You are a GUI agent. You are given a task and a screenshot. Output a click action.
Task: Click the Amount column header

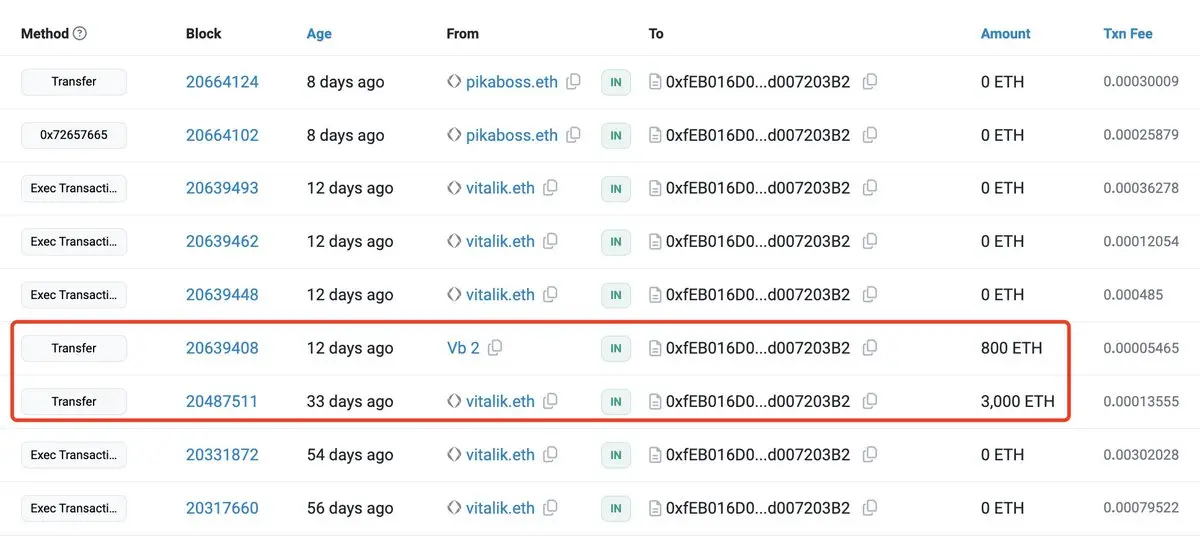point(1005,33)
